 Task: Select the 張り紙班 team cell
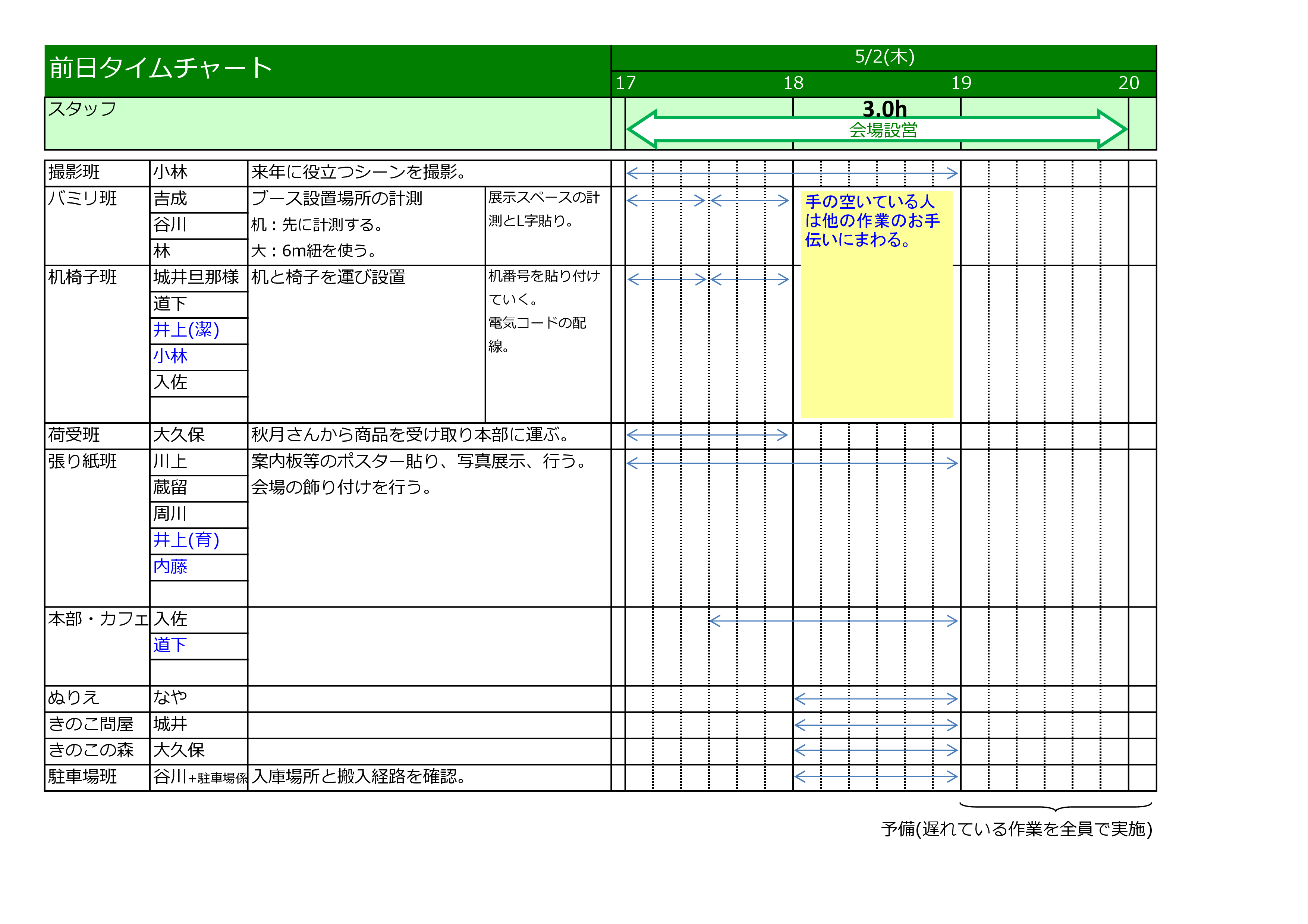97,528
